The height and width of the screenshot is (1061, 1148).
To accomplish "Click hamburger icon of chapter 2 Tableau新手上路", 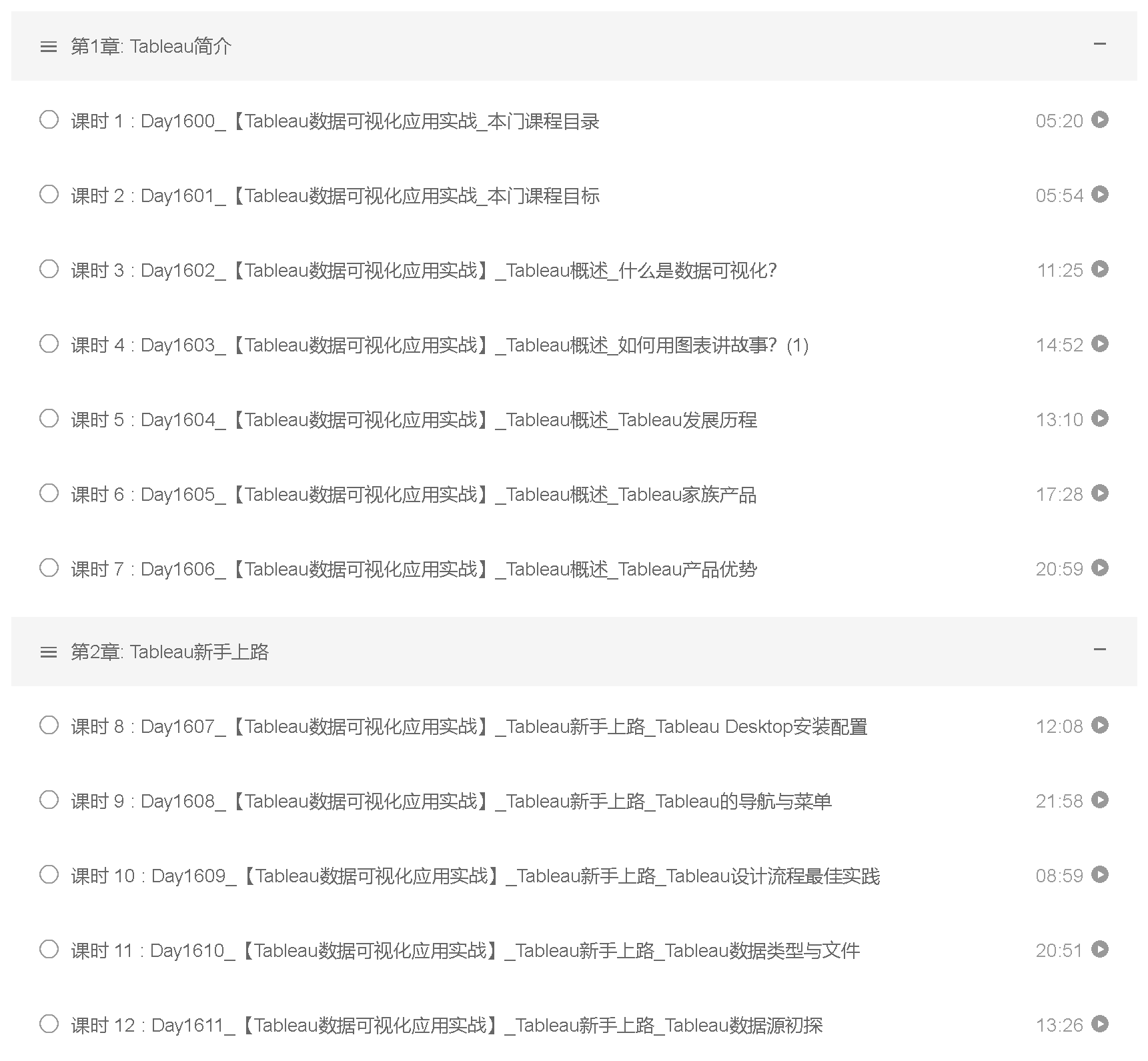I will pos(49,652).
